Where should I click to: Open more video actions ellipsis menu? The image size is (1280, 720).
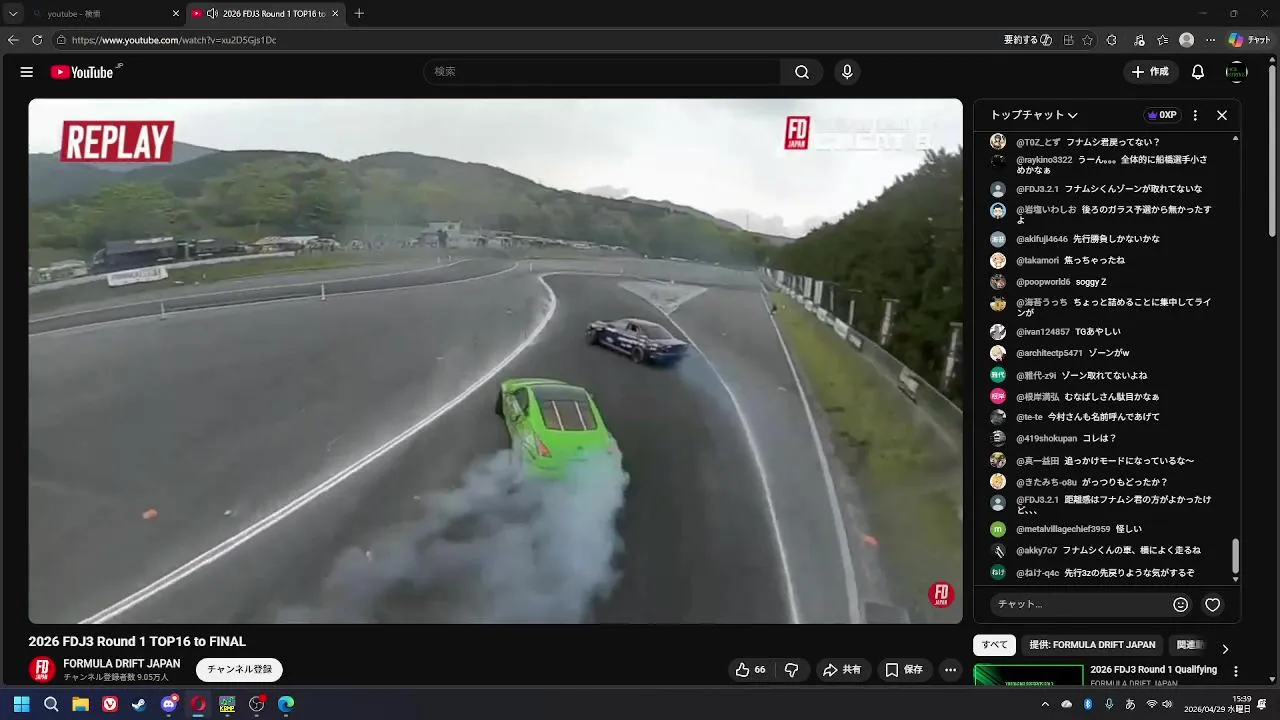point(951,670)
